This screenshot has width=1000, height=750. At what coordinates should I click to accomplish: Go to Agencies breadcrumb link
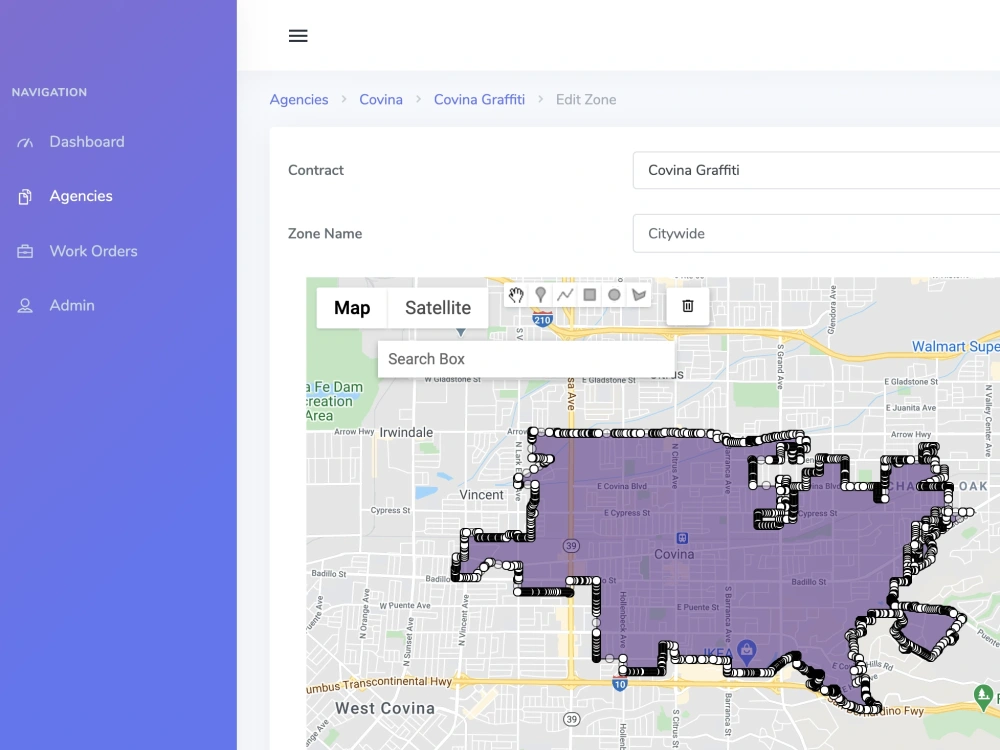[298, 99]
